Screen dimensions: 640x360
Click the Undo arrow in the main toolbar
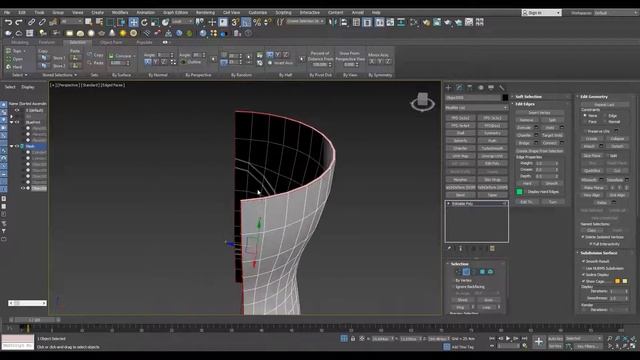[9, 22]
